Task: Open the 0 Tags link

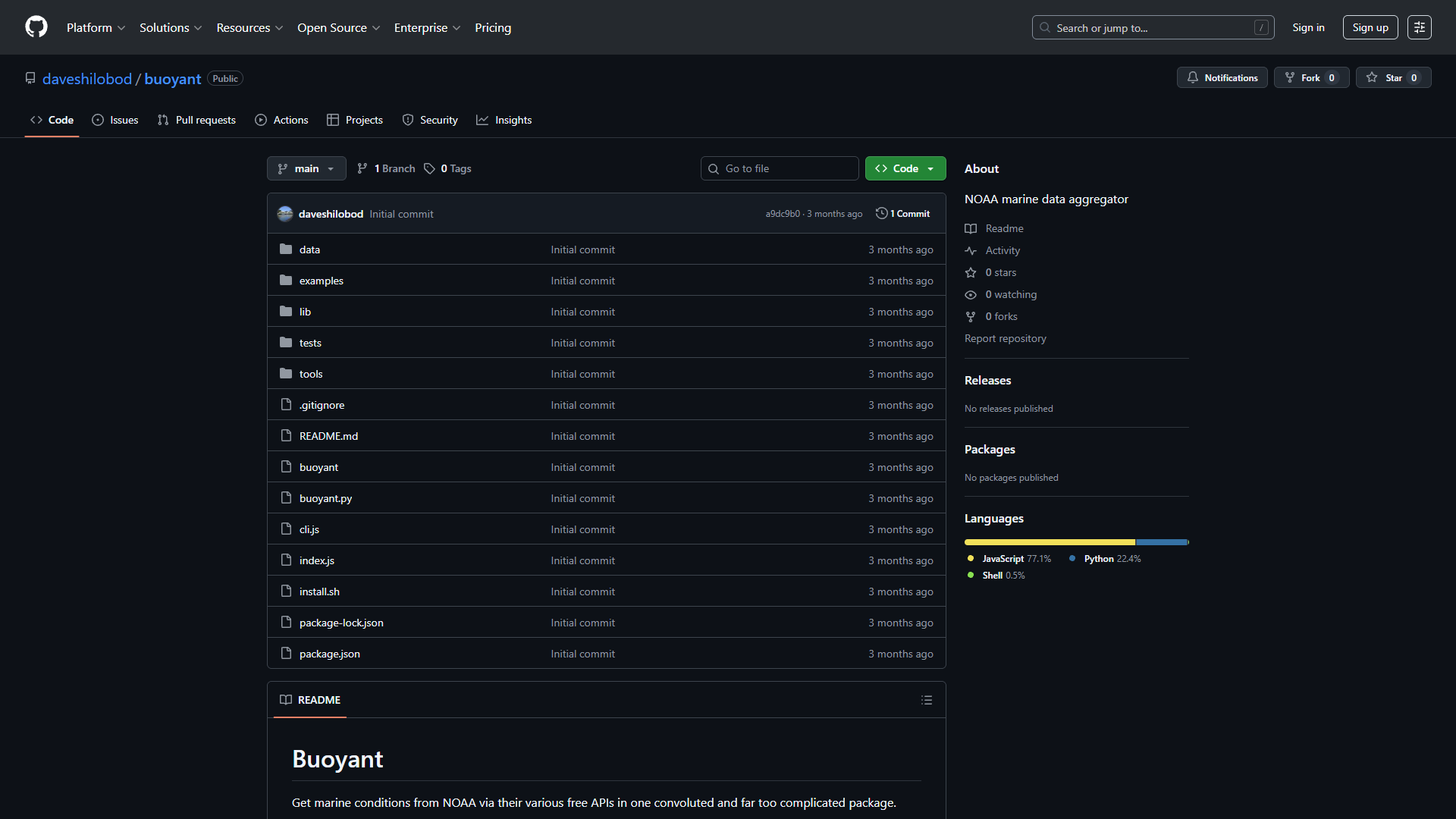Action: pos(447,168)
